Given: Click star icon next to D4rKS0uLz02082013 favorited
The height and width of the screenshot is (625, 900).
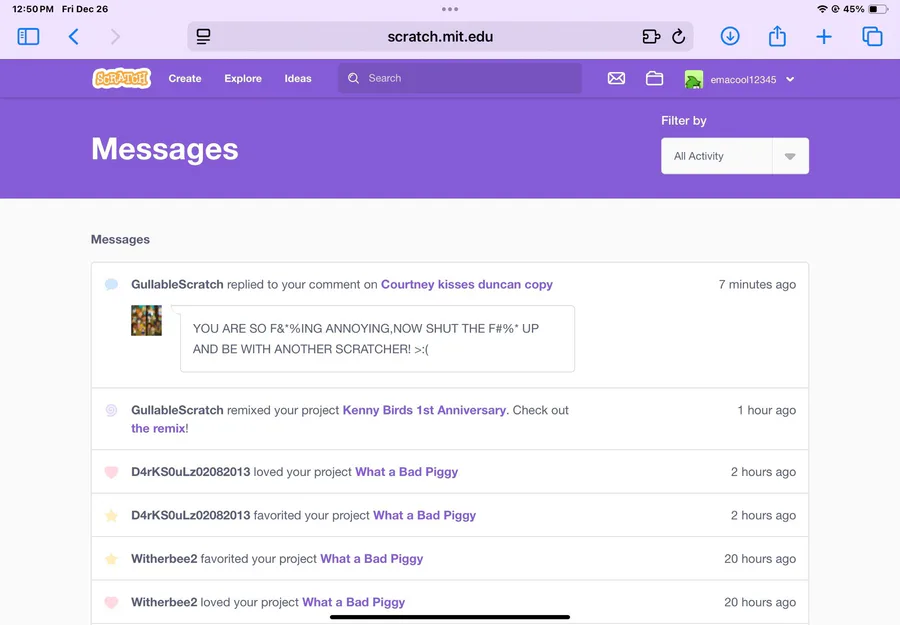Looking at the screenshot, I should [111, 515].
